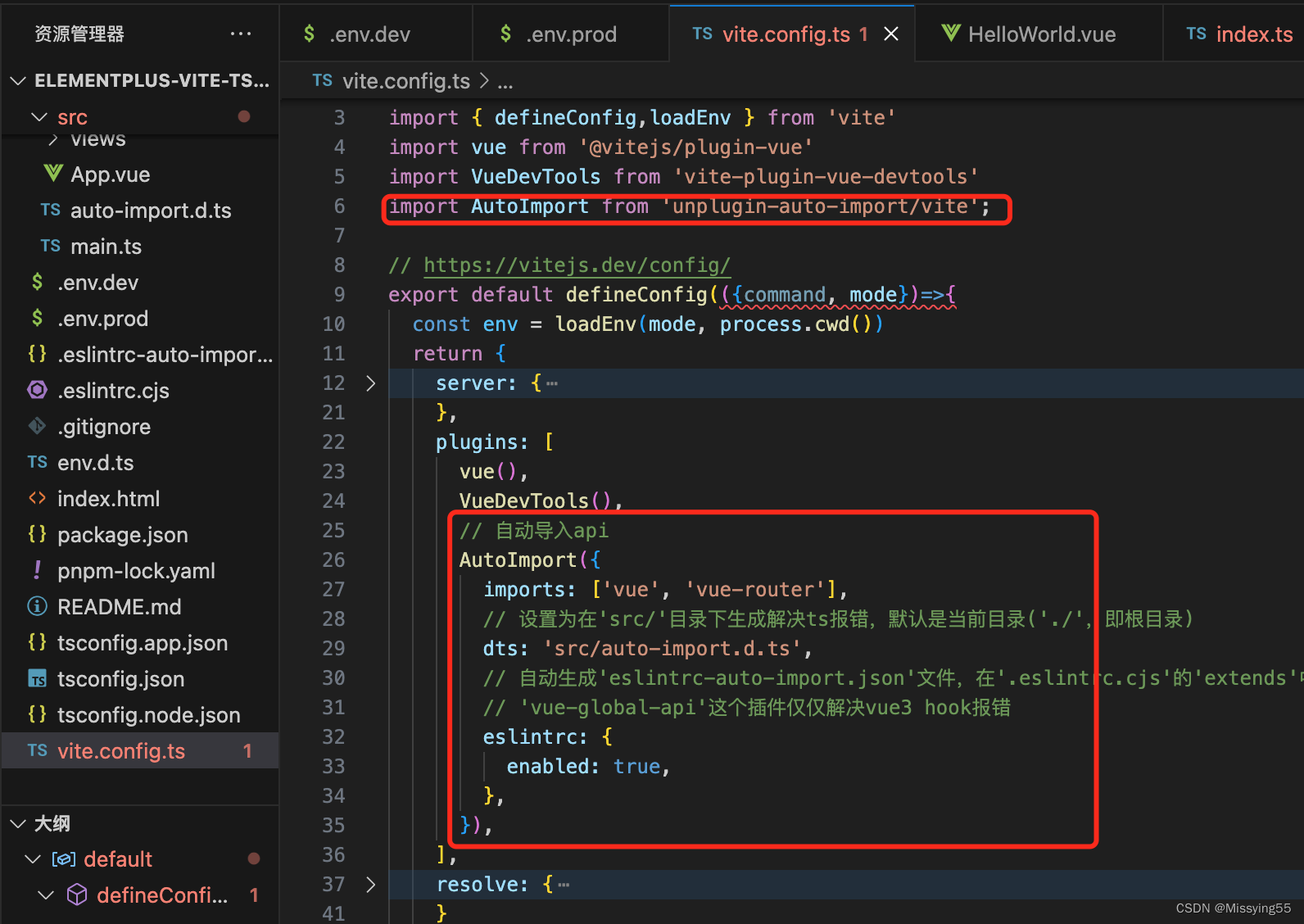Open the HelloWorld.vue tab

point(1039,34)
